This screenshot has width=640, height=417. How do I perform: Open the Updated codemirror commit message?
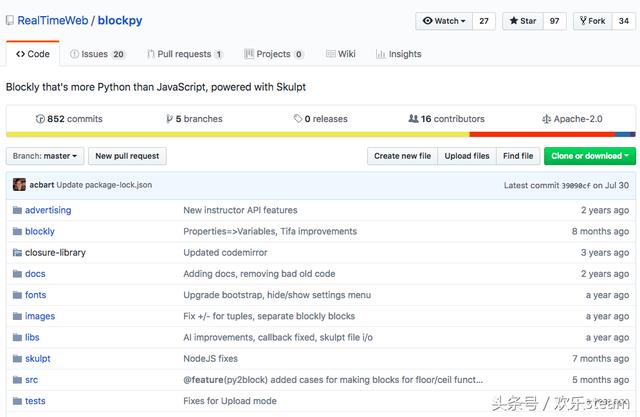pos(225,253)
